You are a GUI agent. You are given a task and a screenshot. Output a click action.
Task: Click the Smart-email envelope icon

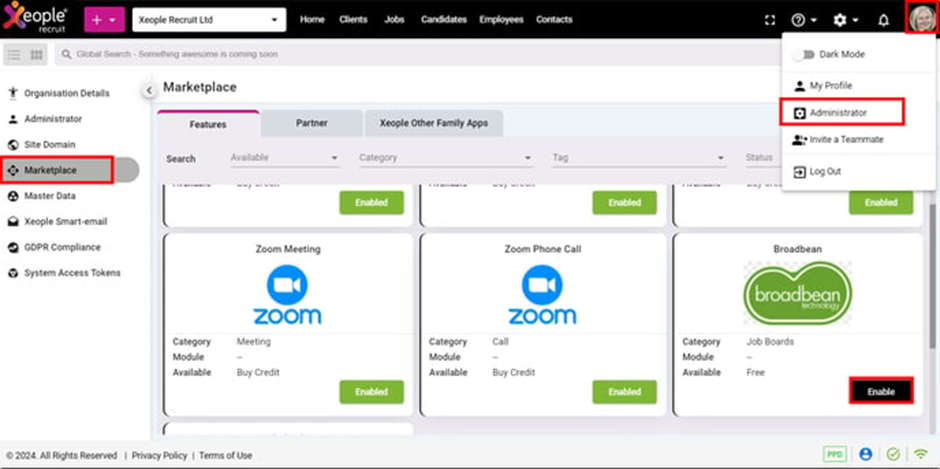pyautogui.click(x=13, y=222)
